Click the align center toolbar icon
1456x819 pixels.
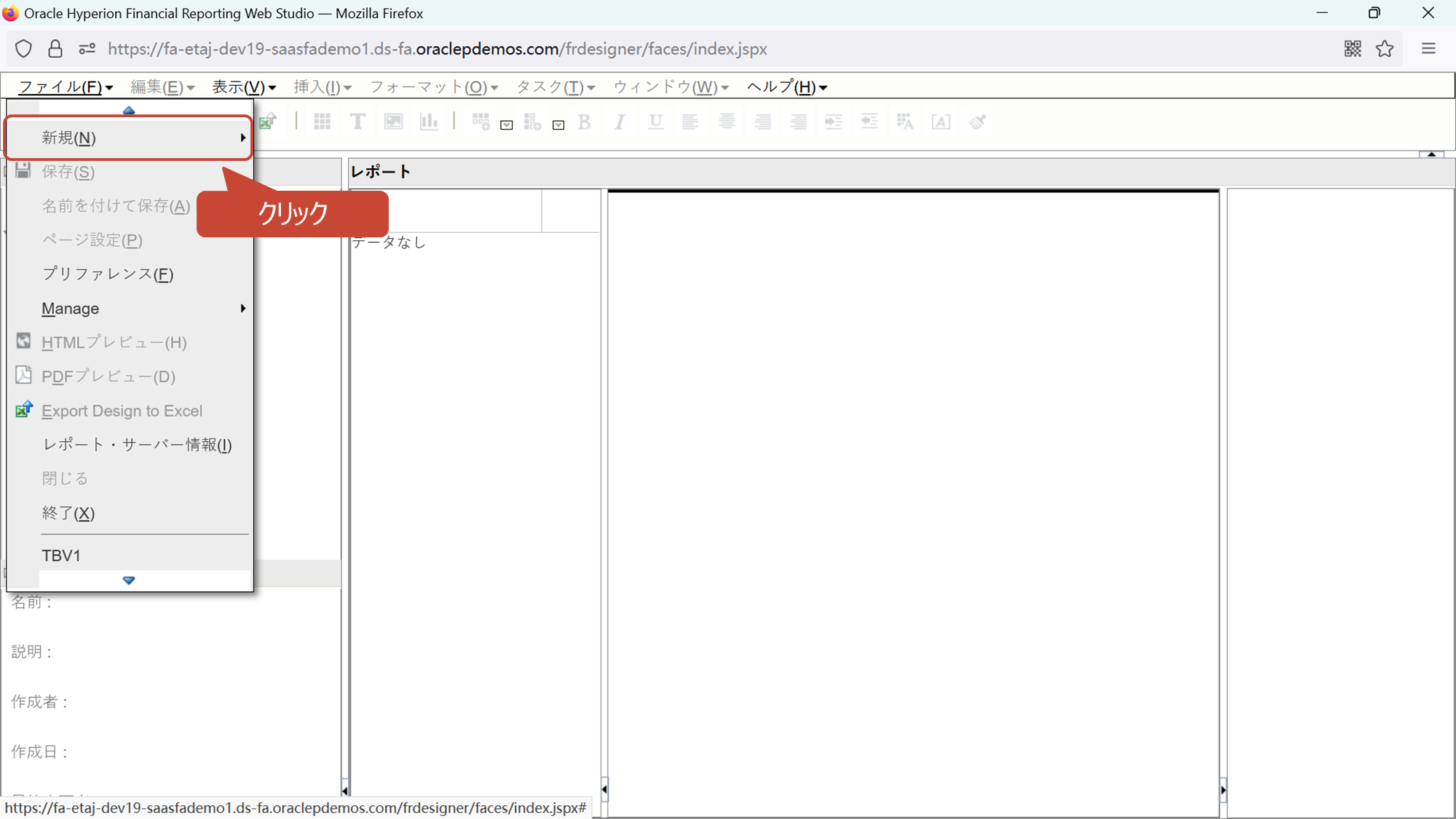[x=727, y=122]
